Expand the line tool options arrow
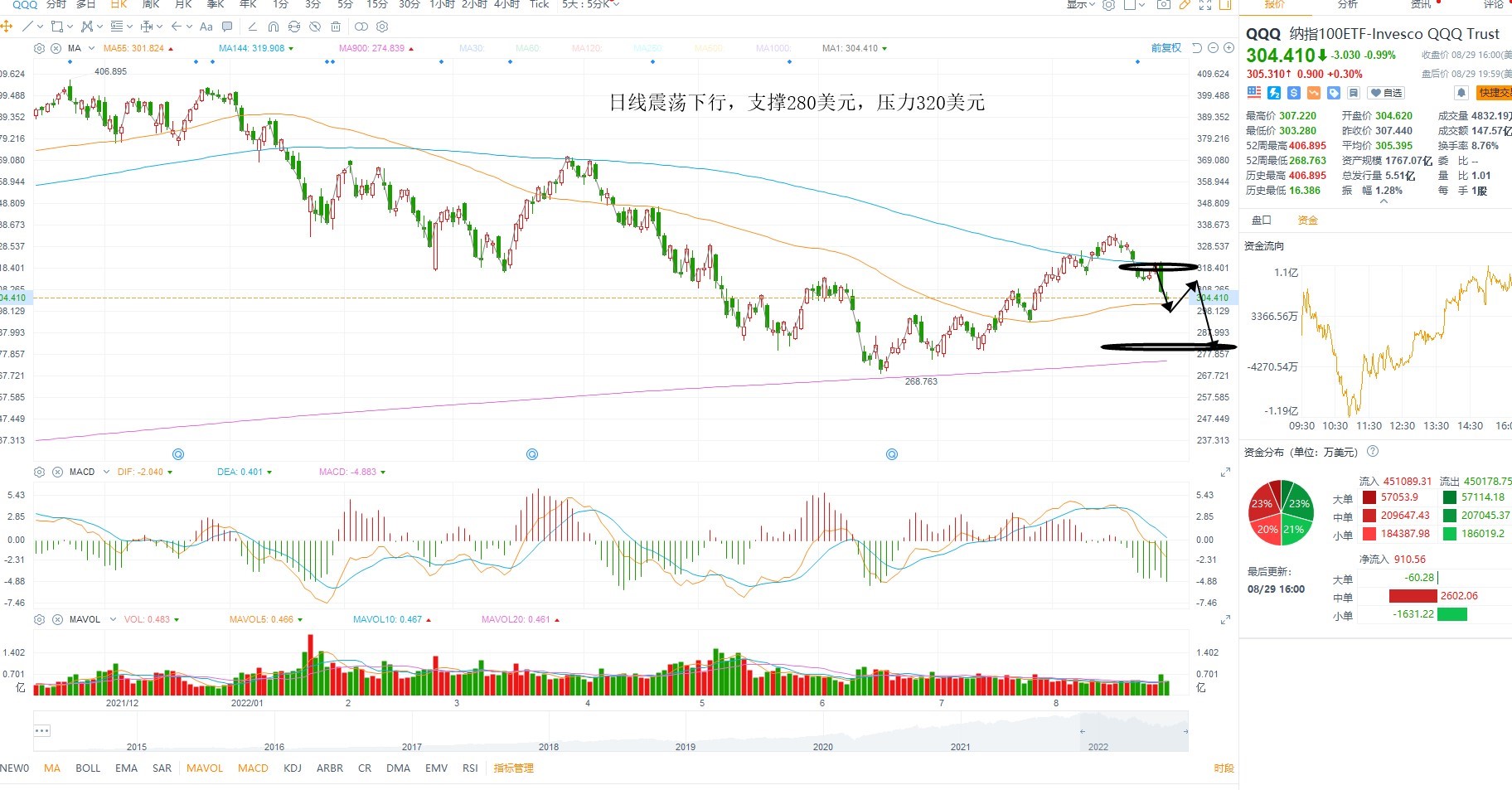The height and width of the screenshot is (790, 1512). (40, 27)
